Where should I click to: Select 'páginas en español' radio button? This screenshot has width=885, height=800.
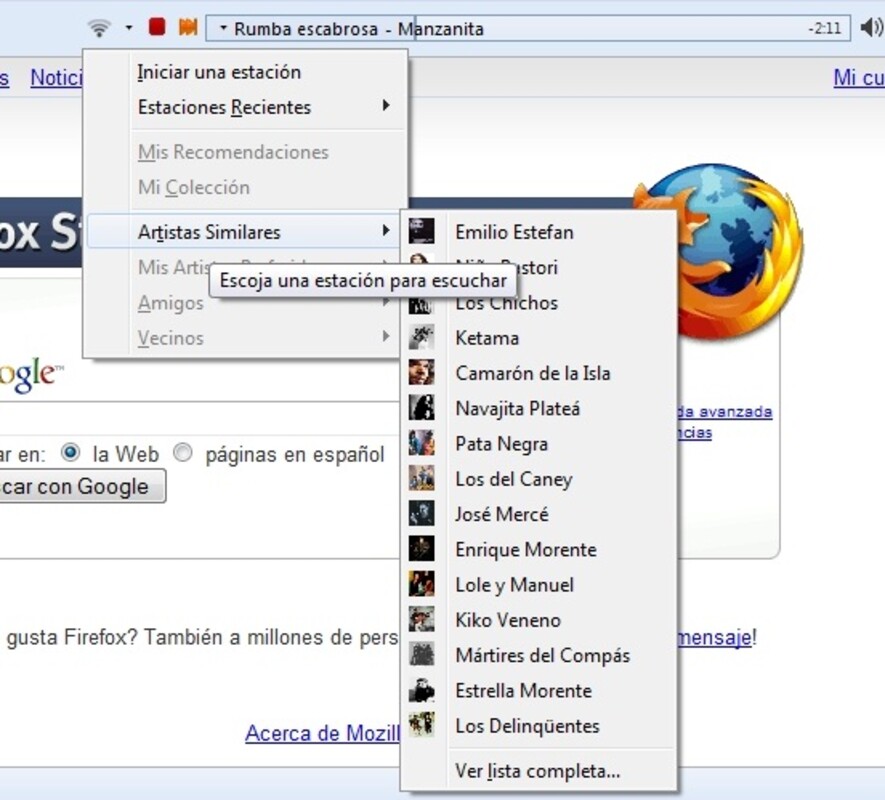pos(183,453)
